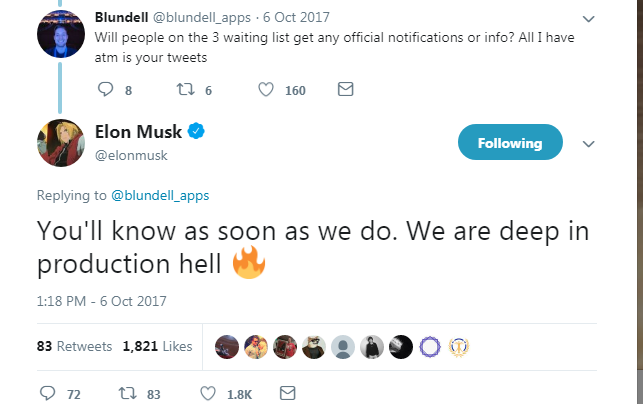Image resolution: width=643 pixels, height=404 pixels.
Task: View the 1,821 Likes list
Action: pyautogui.click(x=157, y=347)
